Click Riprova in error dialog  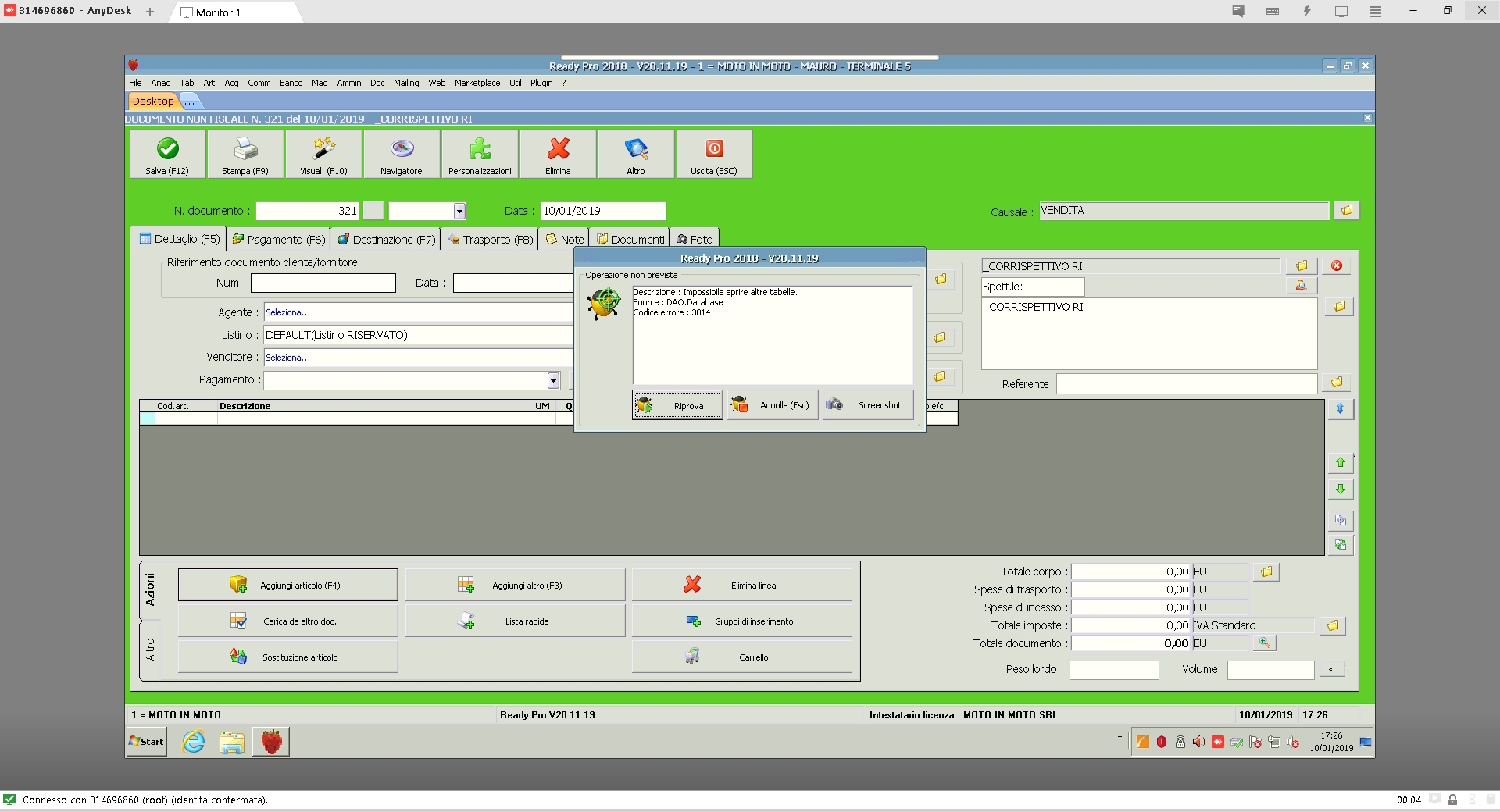(x=677, y=405)
